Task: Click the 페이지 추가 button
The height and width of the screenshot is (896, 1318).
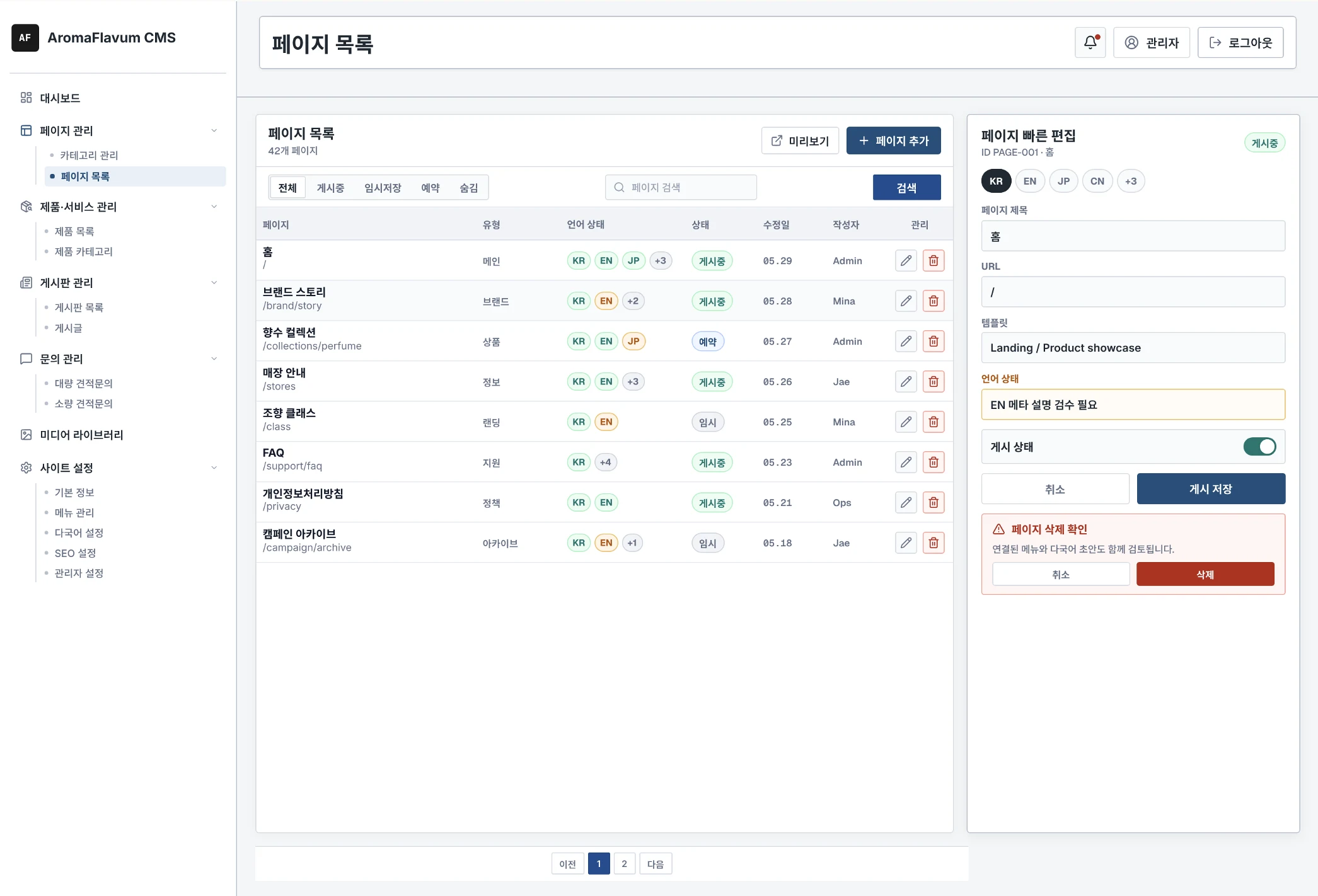Action: 894,141
